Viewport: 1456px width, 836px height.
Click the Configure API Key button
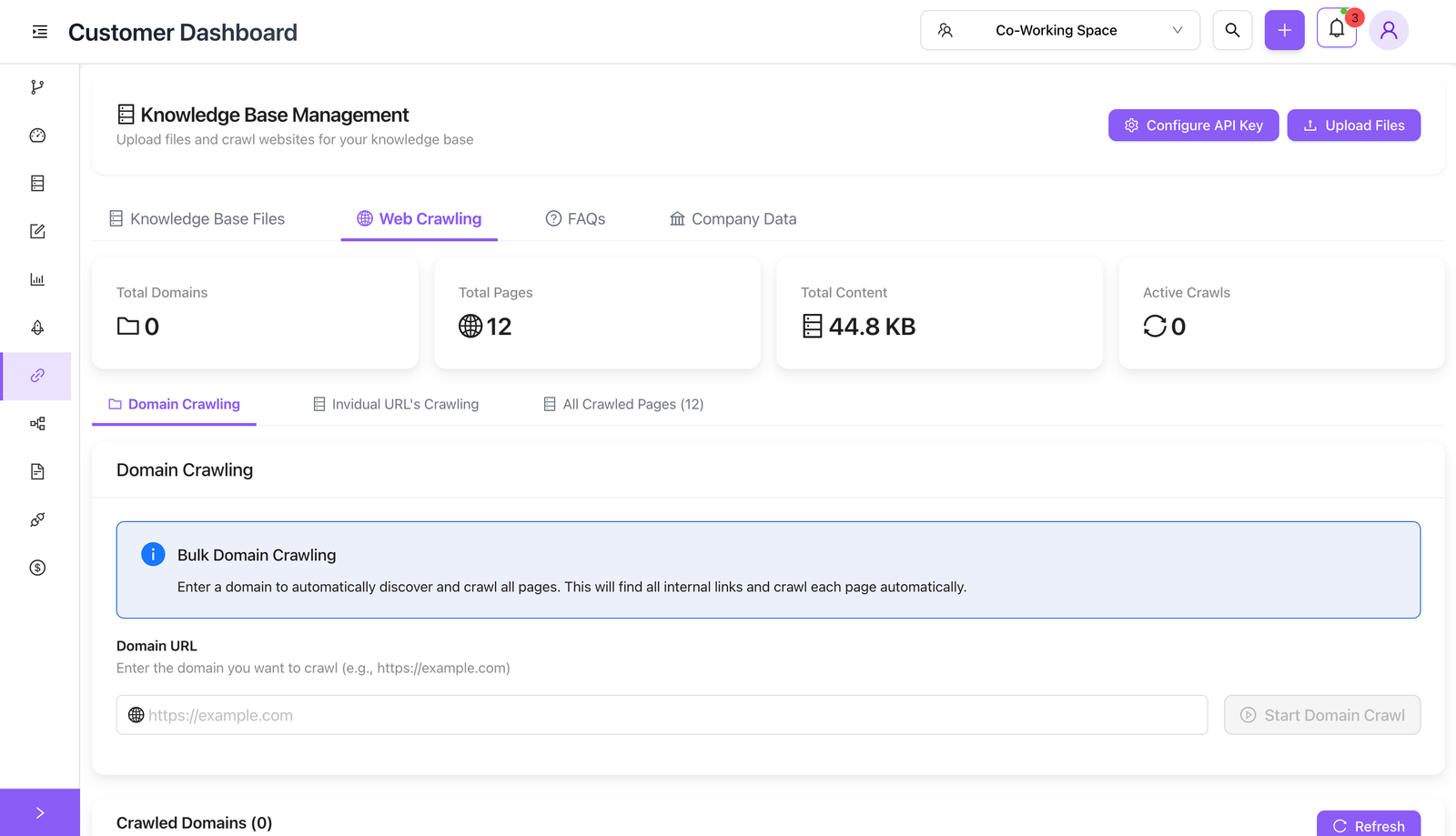point(1193,126)
